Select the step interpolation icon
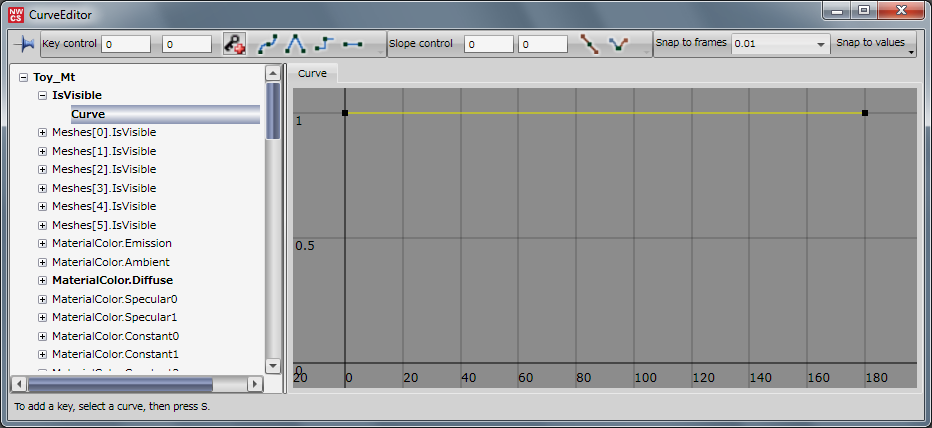This screenshot has height=428, width=932. (324, 45)
